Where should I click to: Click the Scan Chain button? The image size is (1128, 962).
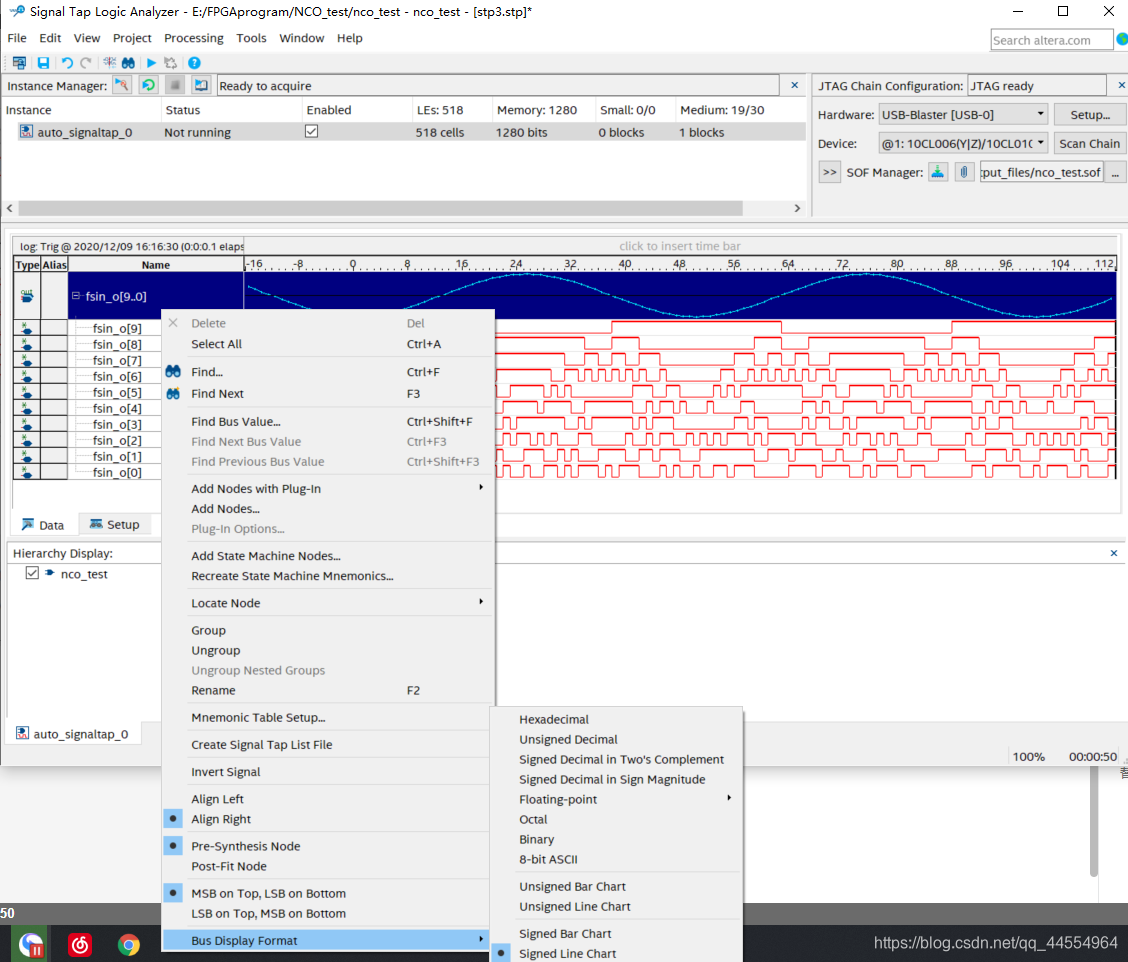[x=1089, y=143]
